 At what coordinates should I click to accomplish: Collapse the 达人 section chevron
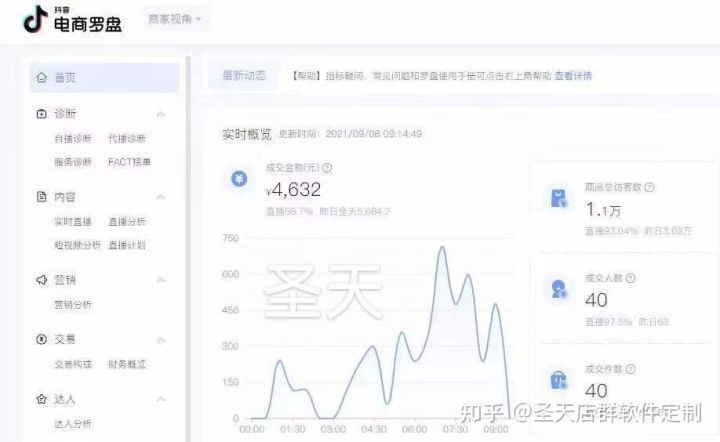coord(161,399)
